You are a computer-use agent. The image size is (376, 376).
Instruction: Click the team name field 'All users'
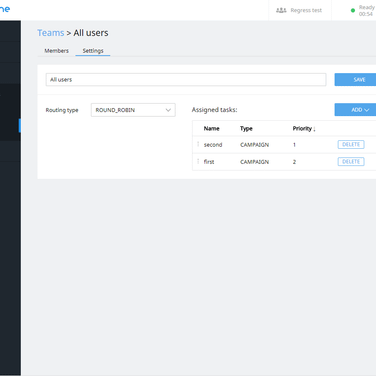[x=186, y=80]
